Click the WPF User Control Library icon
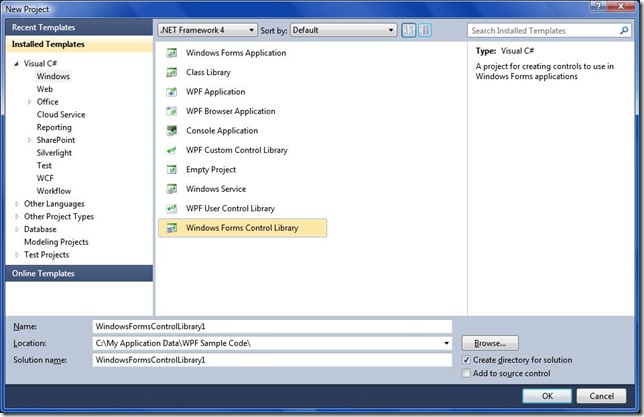The width and height of the screenshot is (644, 417). 172,209
